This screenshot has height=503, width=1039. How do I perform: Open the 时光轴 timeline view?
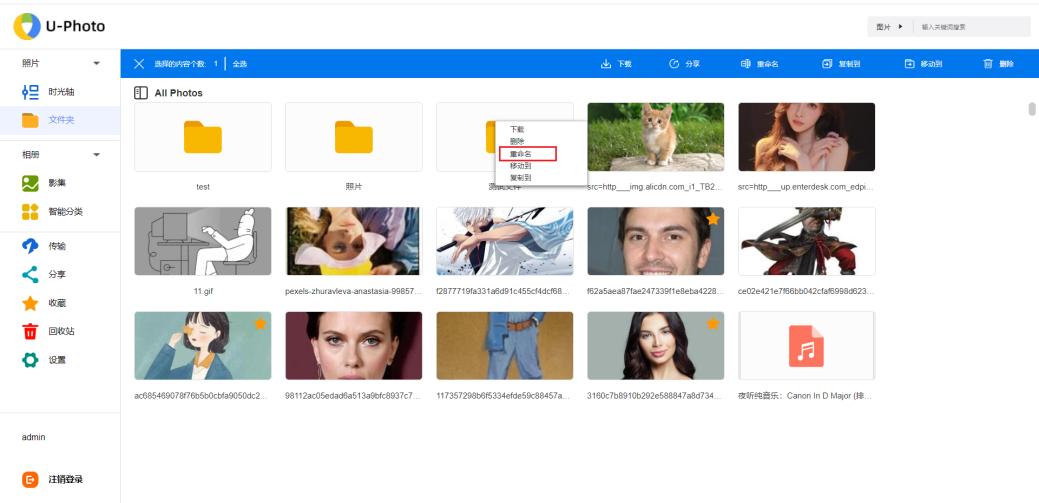click(60, 92)
